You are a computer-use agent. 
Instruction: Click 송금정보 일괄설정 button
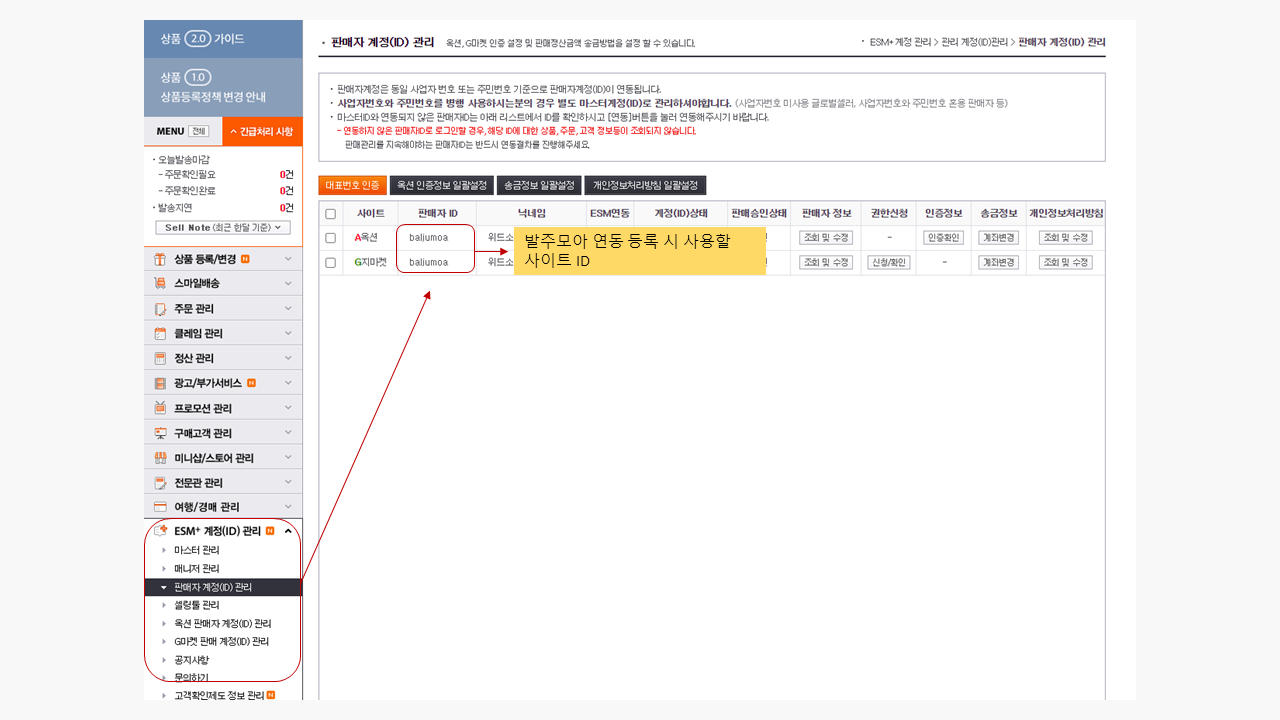(538, 185)
